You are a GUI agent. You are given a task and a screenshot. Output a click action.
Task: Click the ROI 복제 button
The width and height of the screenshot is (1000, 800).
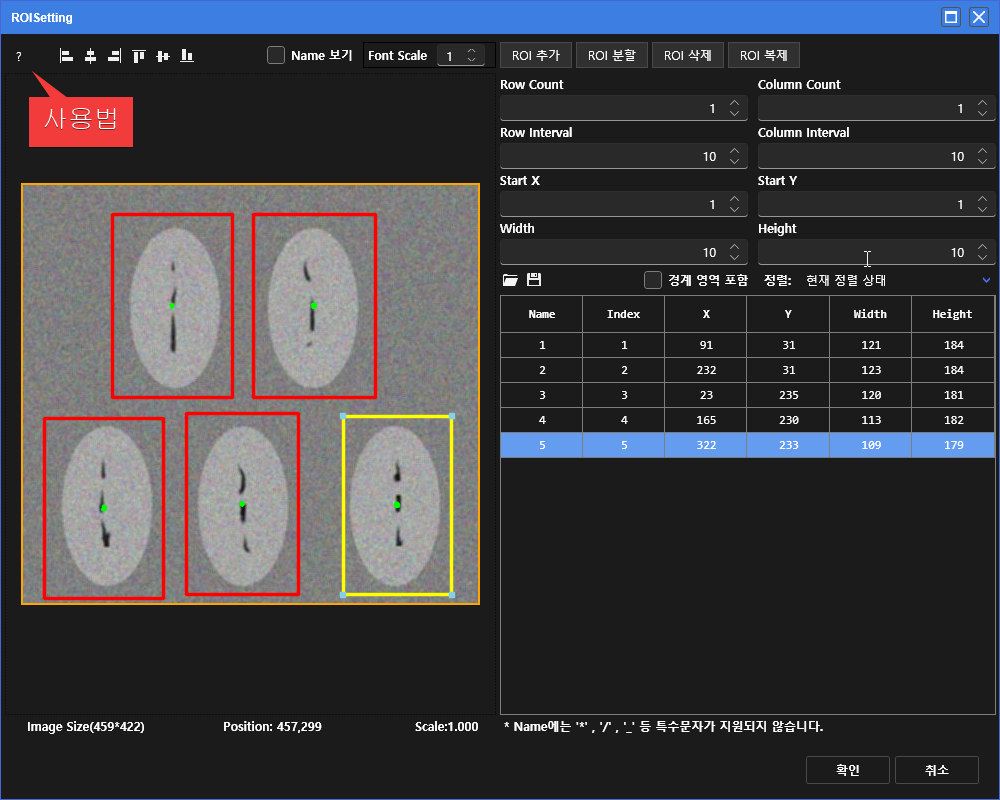click(x=764, y=56)
